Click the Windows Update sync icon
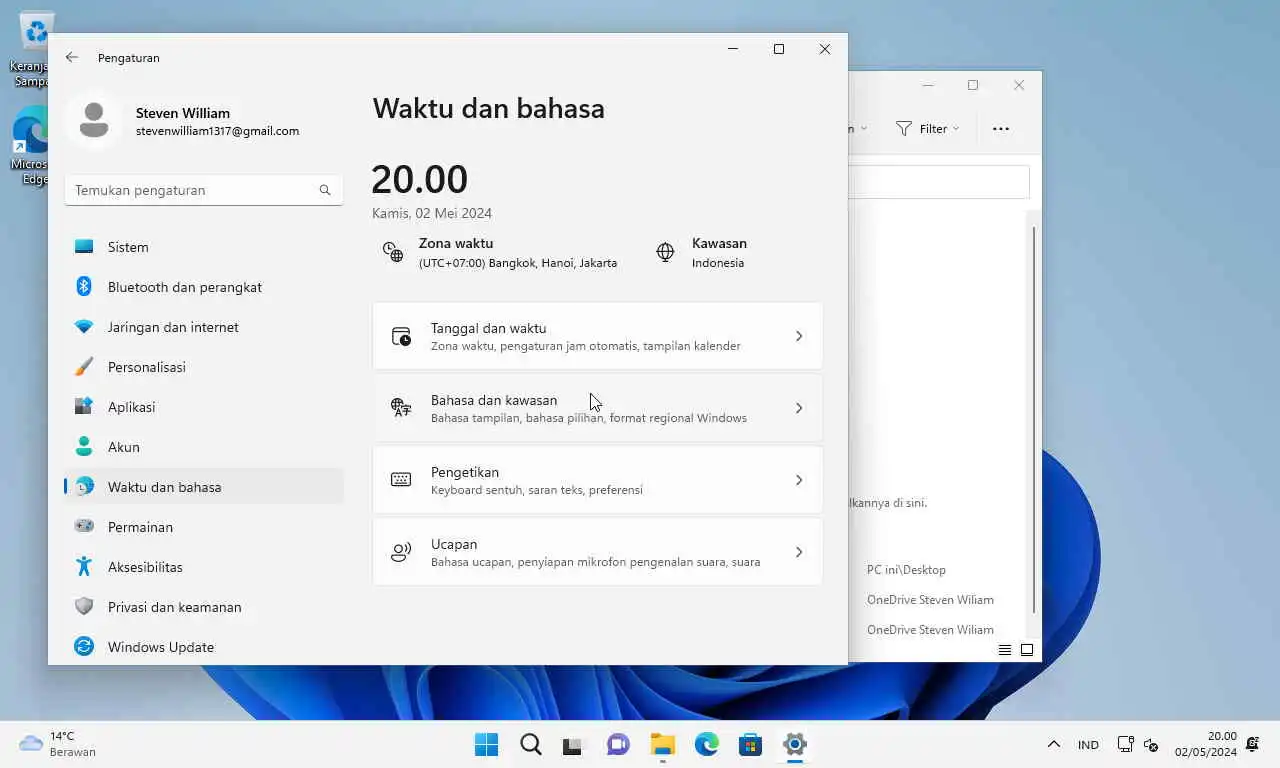This screenshot has height=768, width=1280. coord(84,647)
